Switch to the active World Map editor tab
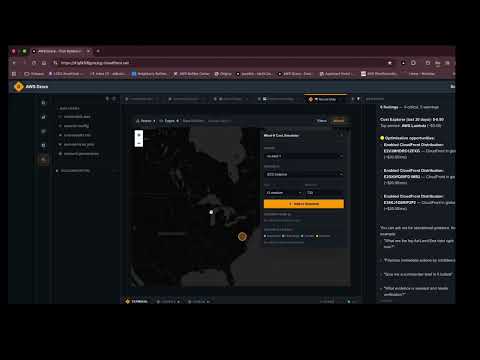The height and width of the screenshot is (360, 480). pos(325,99)
